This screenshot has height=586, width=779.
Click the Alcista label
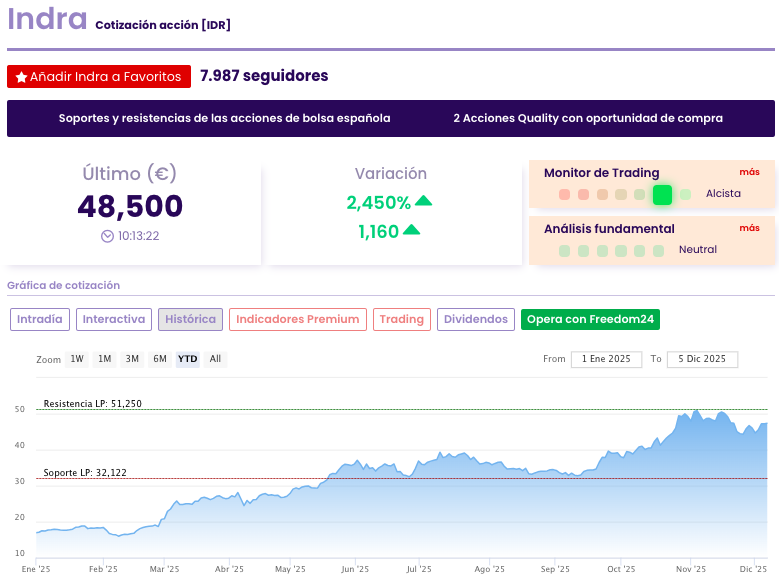(x=723, y=194)
